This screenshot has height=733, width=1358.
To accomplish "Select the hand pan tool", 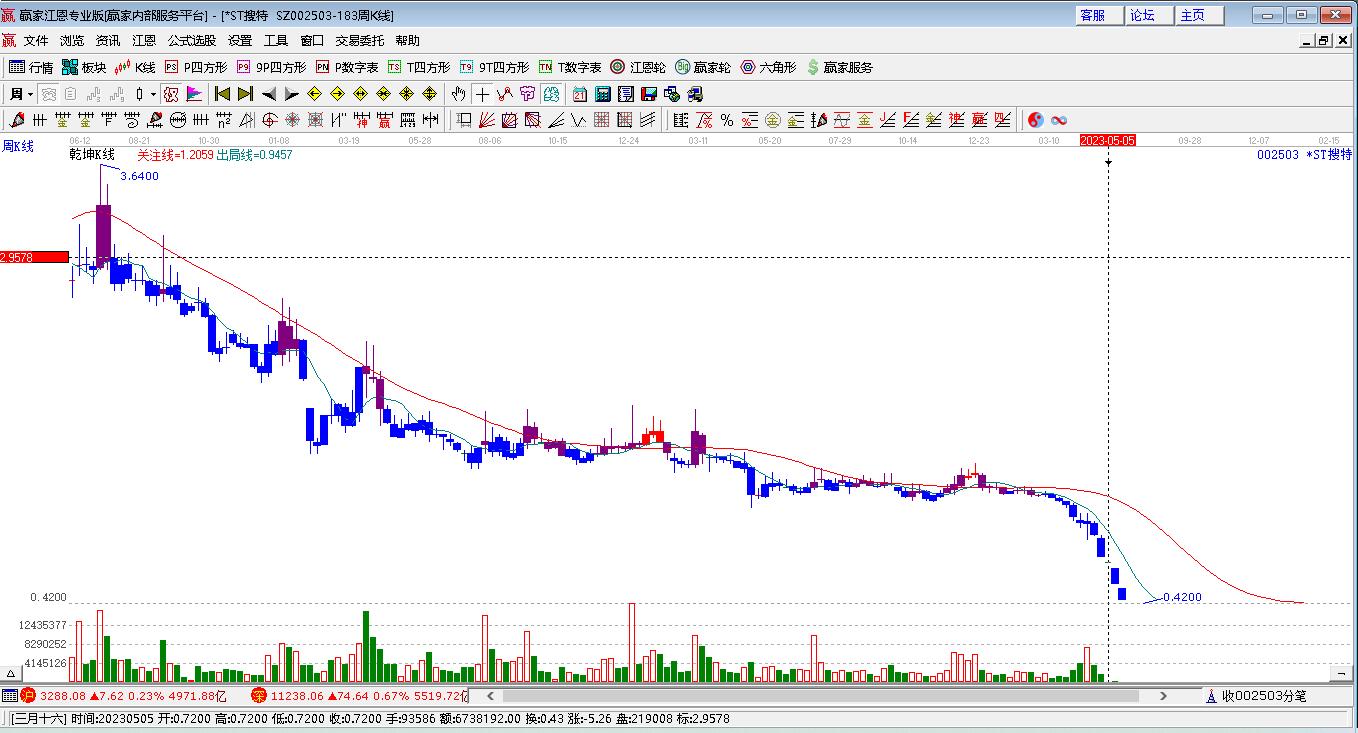I will pos(458,94).
